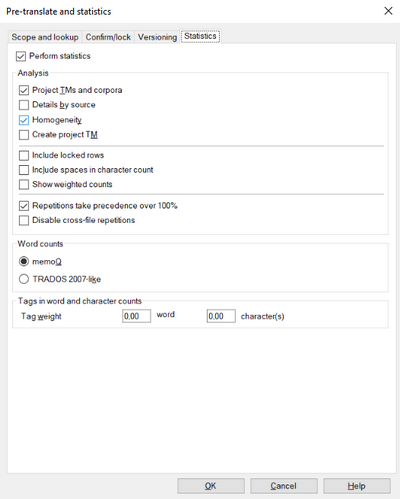Toggle Project TMs and corpora option
This screenshot has width=400, height=499.
point(24,90)
